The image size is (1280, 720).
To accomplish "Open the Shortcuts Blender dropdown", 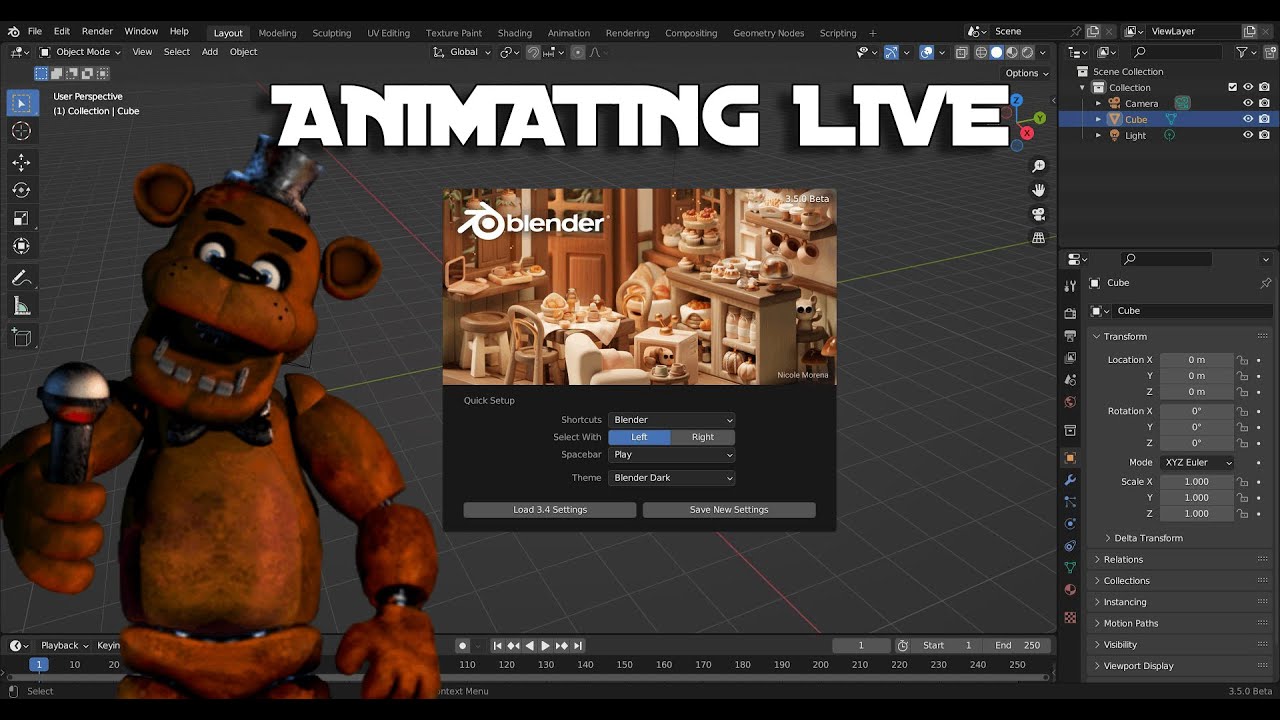I will (672, 420).
